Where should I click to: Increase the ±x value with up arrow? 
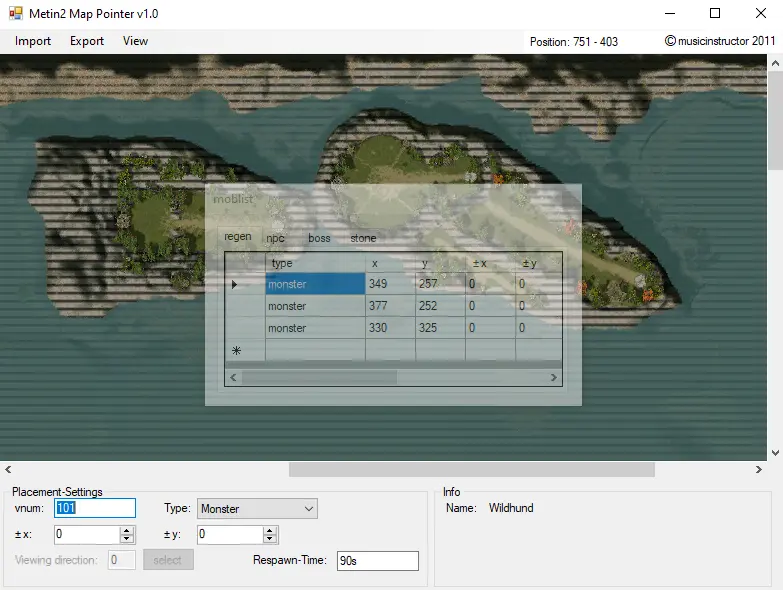pos(127,531)
